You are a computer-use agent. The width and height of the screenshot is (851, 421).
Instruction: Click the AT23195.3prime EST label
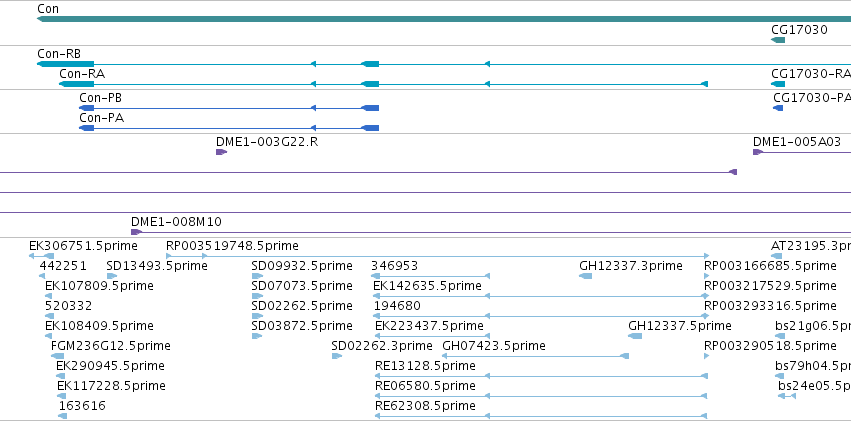(x=811, y=246)
